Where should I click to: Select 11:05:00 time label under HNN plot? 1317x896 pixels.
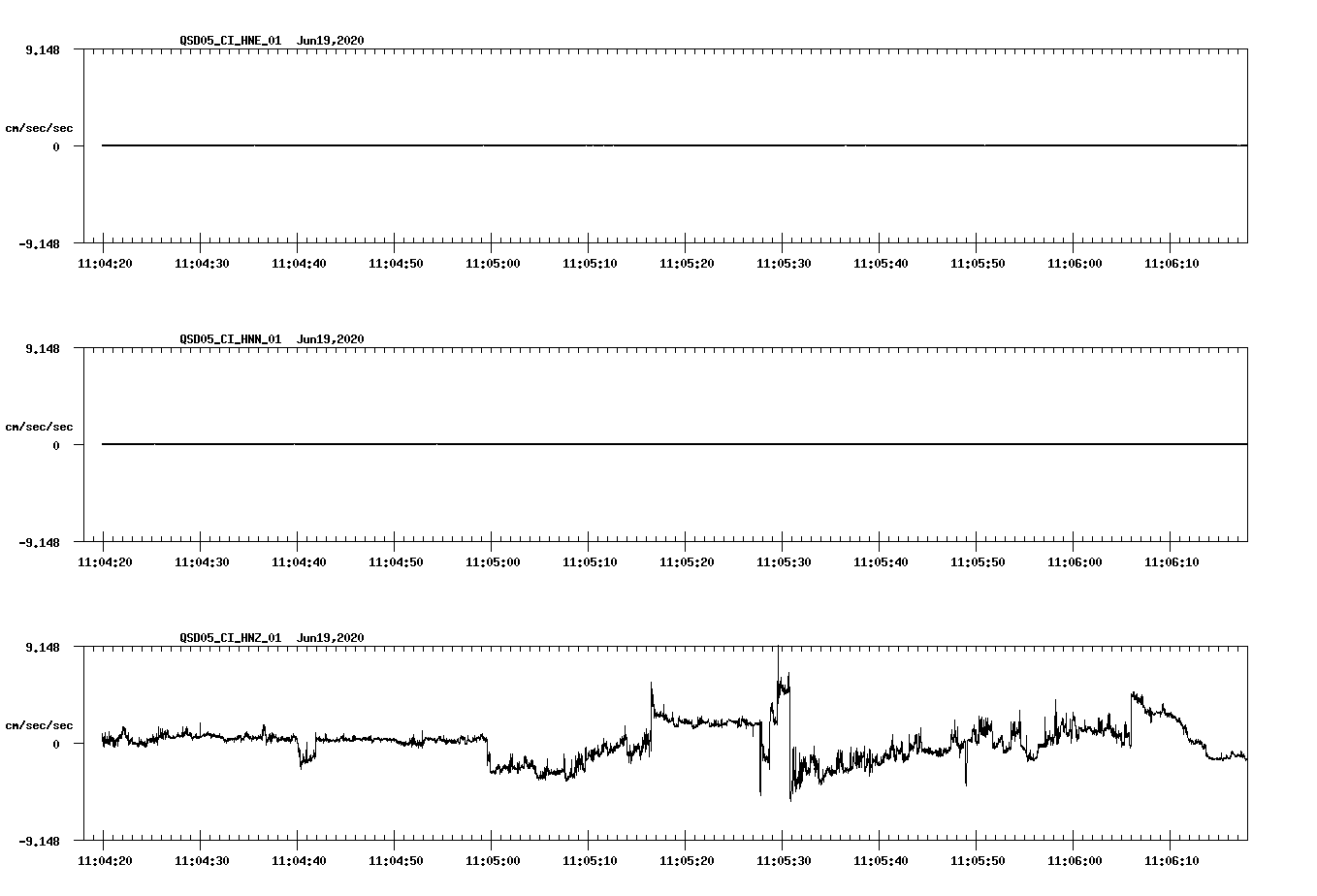493,561
